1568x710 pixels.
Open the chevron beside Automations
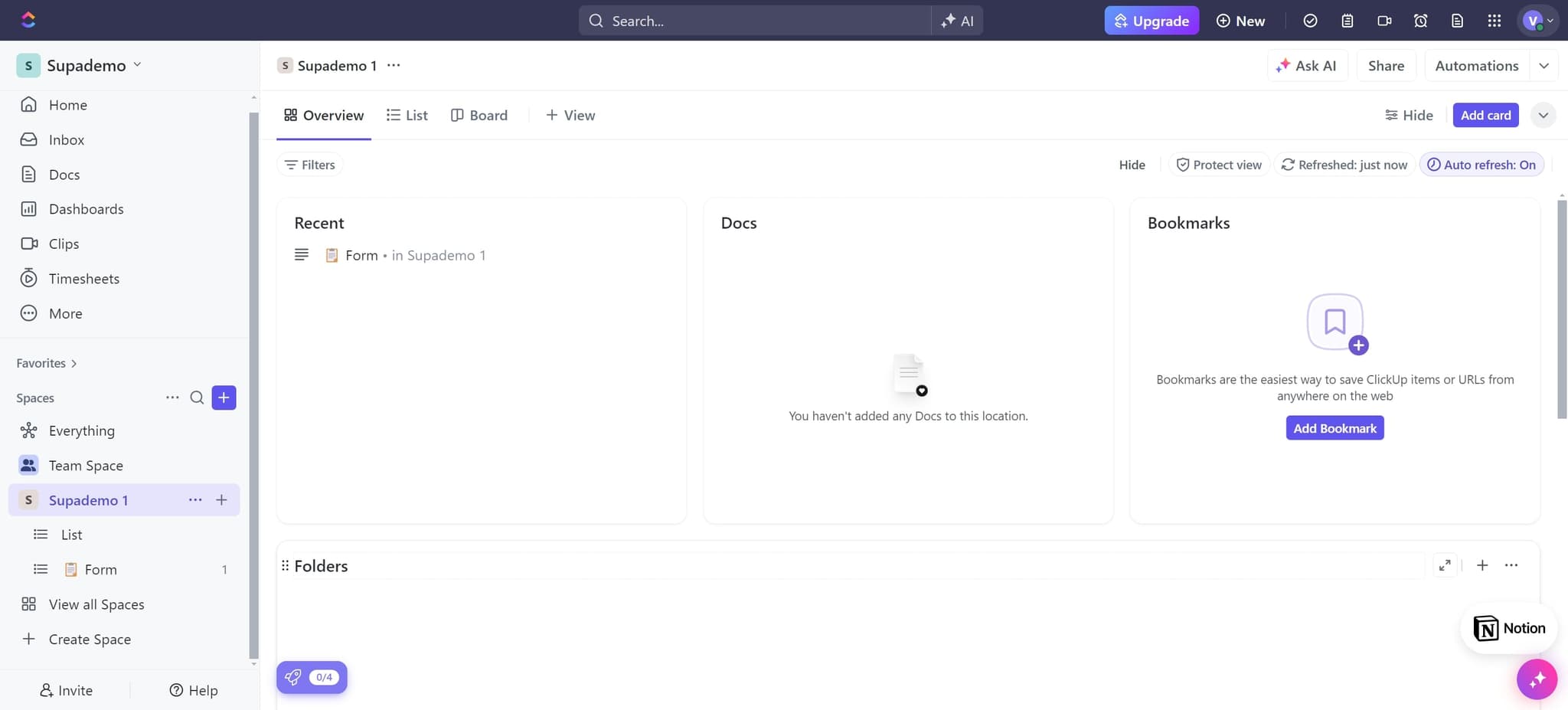click(1544, 65)
